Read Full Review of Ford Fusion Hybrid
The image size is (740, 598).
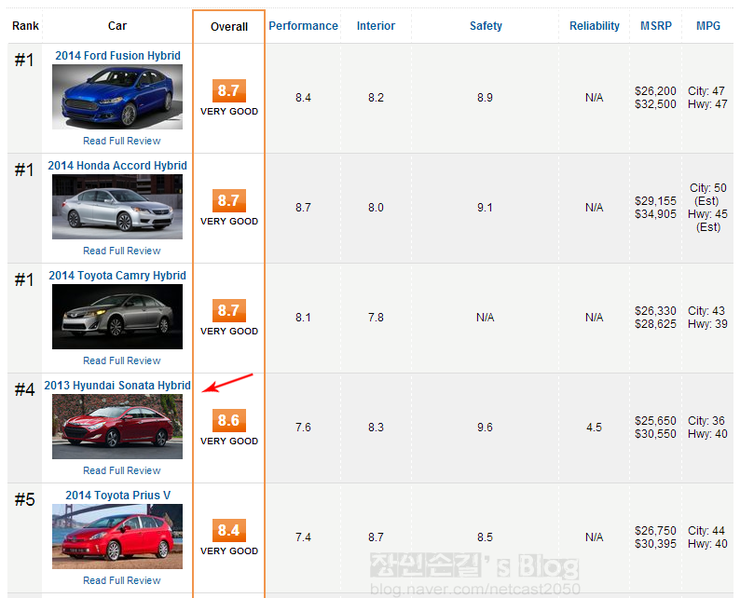[122, 141]
